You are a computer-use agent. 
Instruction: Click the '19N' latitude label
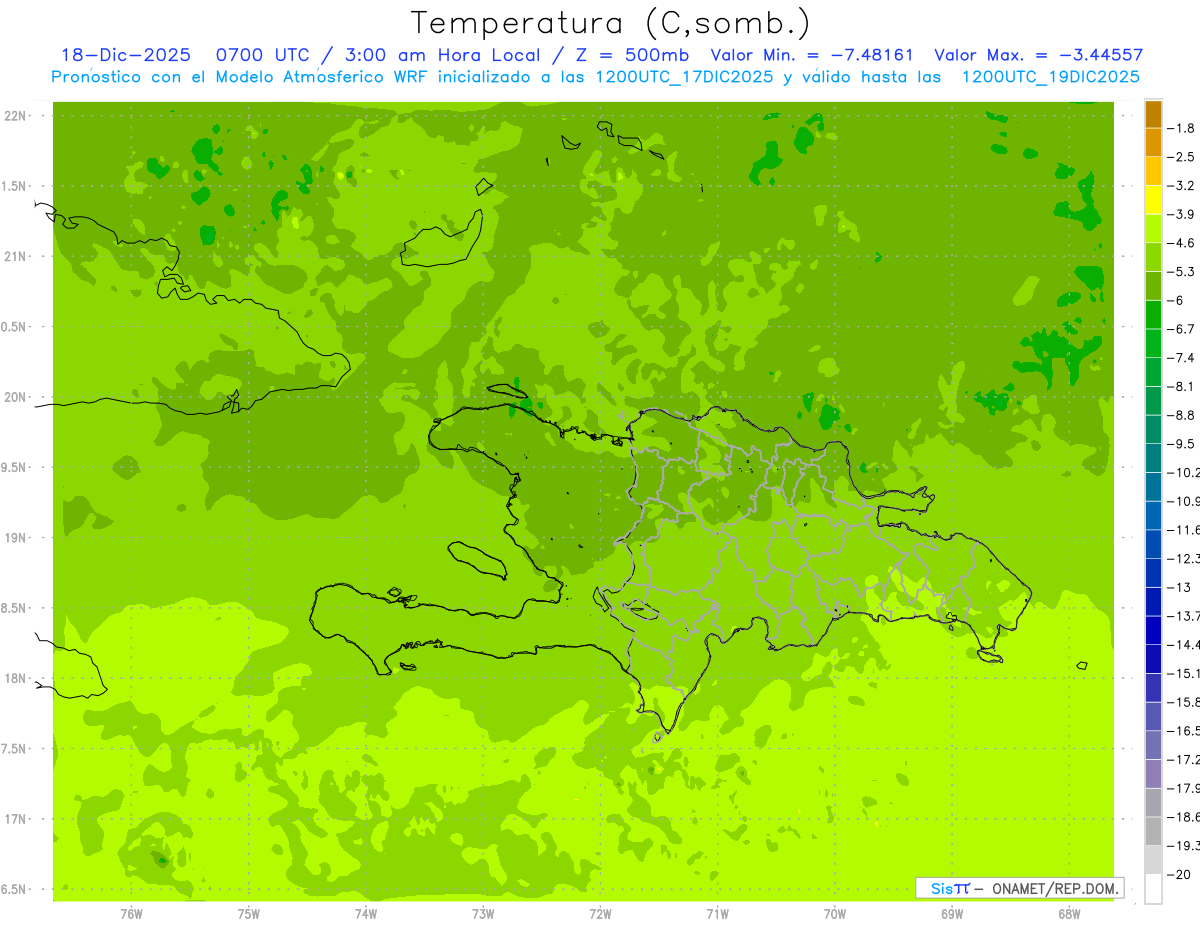pos(17,538)
